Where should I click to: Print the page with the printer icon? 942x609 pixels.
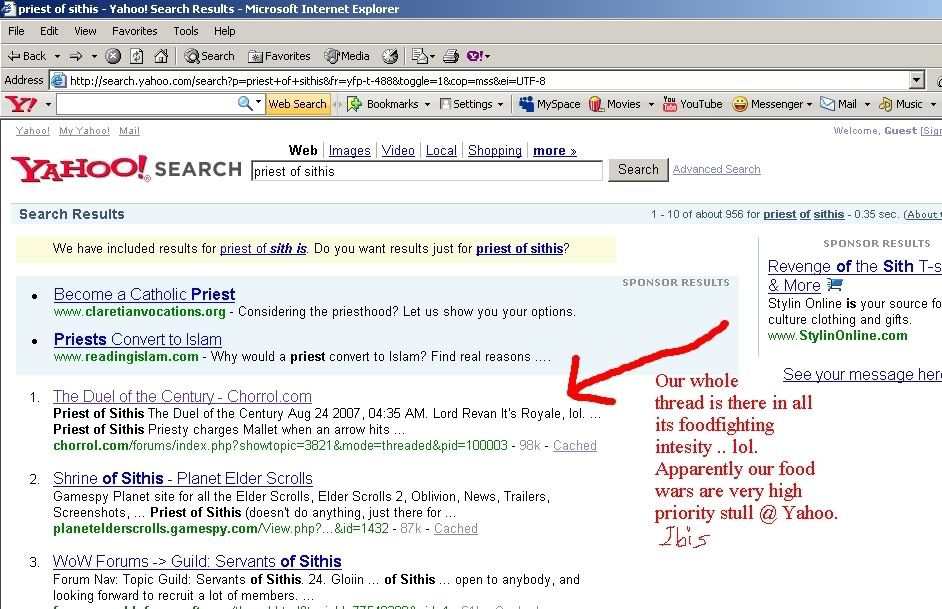pyautogui.click(x=451, y=56)
